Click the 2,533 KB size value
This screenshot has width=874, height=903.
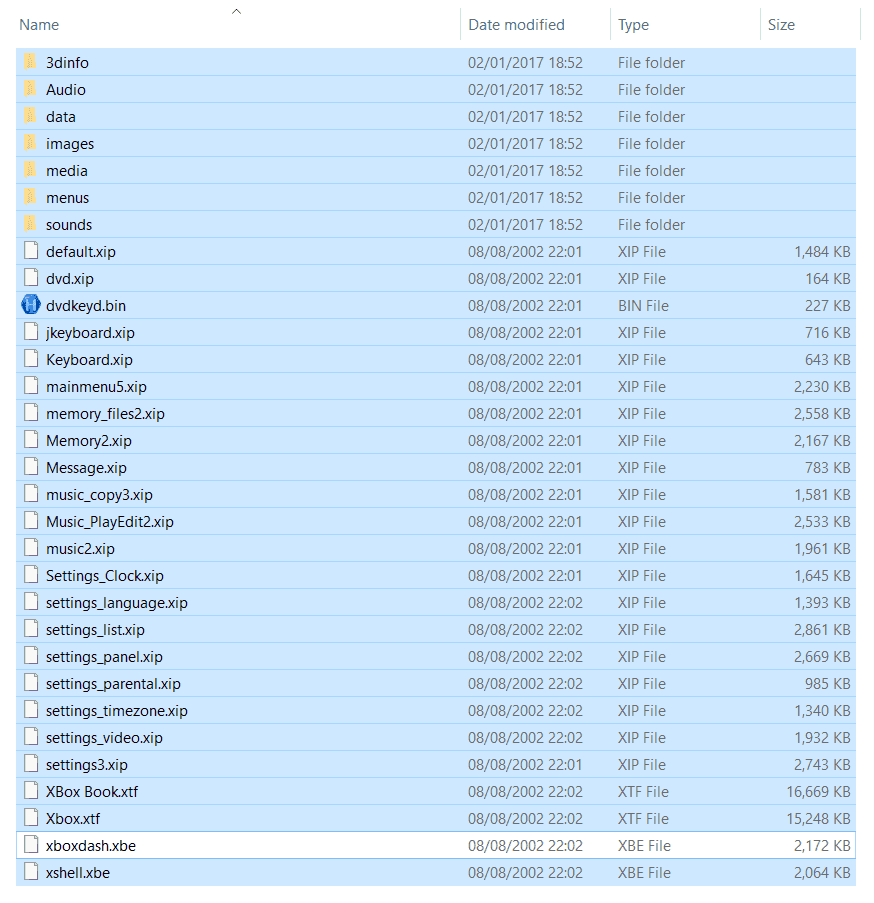[822, 522]
